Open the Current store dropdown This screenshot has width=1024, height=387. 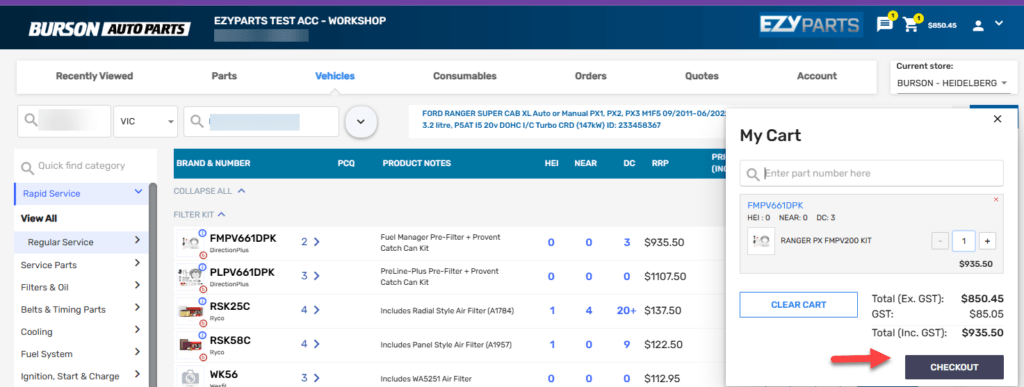pyautogui.click(x=952, y=84)
